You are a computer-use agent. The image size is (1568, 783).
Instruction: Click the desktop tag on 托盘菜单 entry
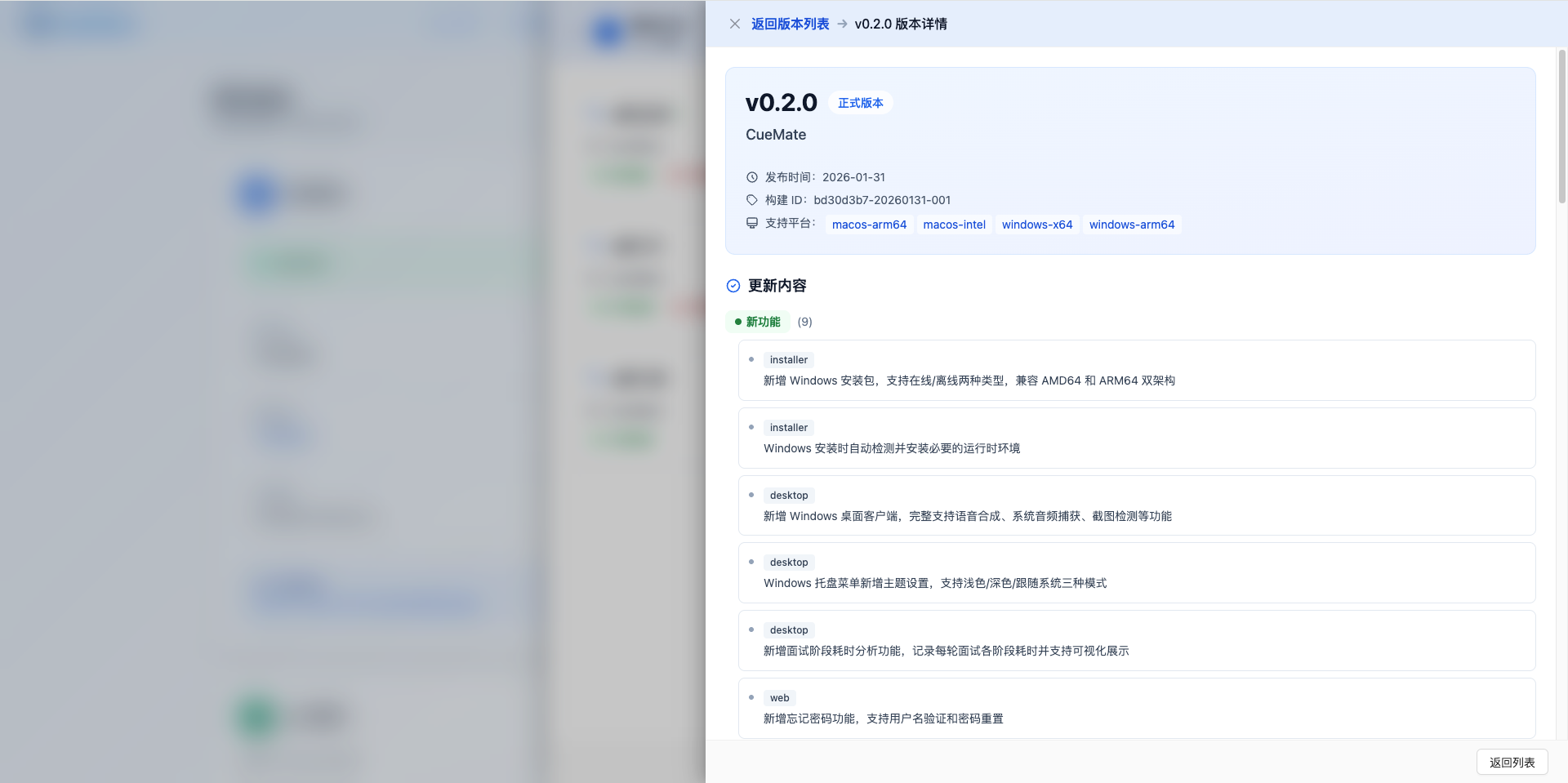(788, 563)
